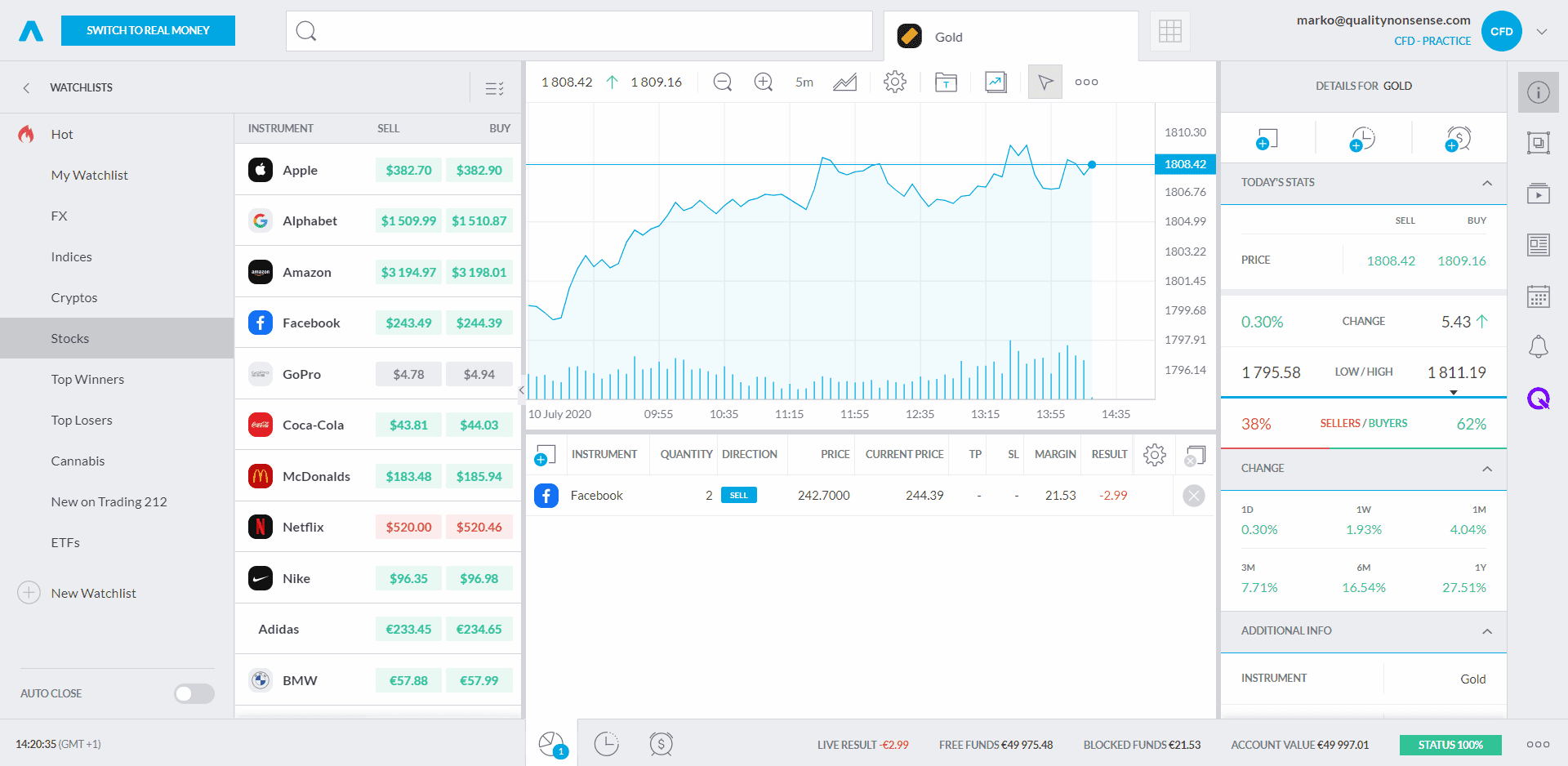Collapse the Change section

coord(1486,469)
